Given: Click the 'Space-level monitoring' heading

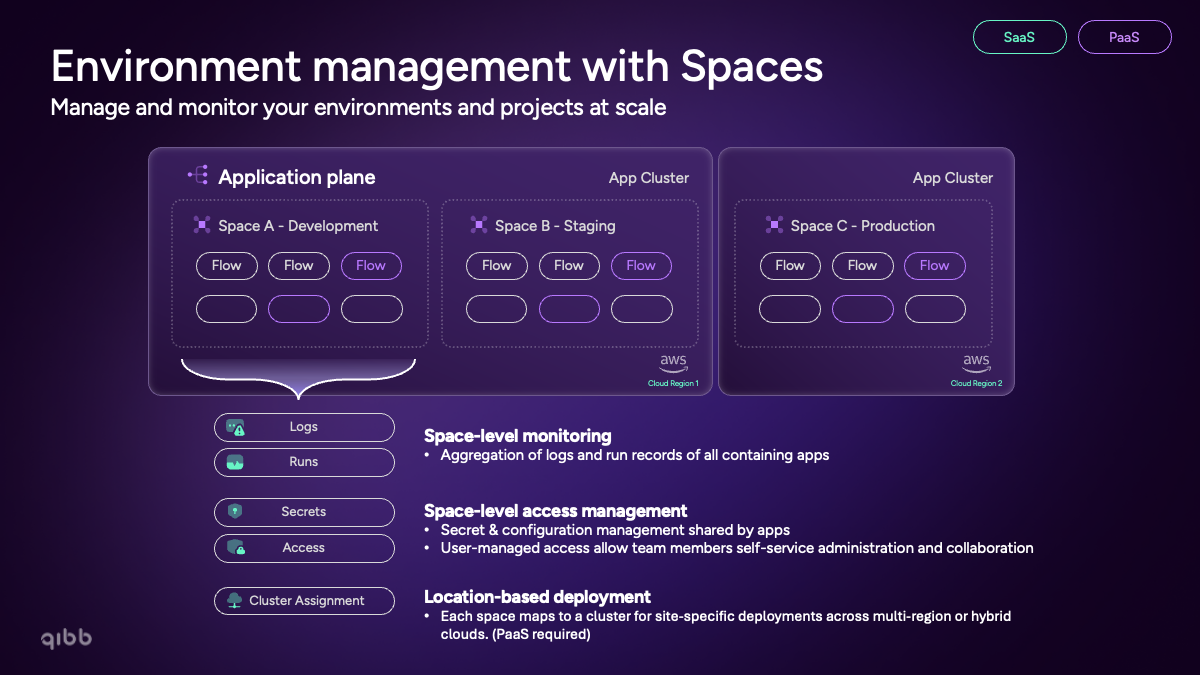Looking at the screenshot, I should pos(518,436).
